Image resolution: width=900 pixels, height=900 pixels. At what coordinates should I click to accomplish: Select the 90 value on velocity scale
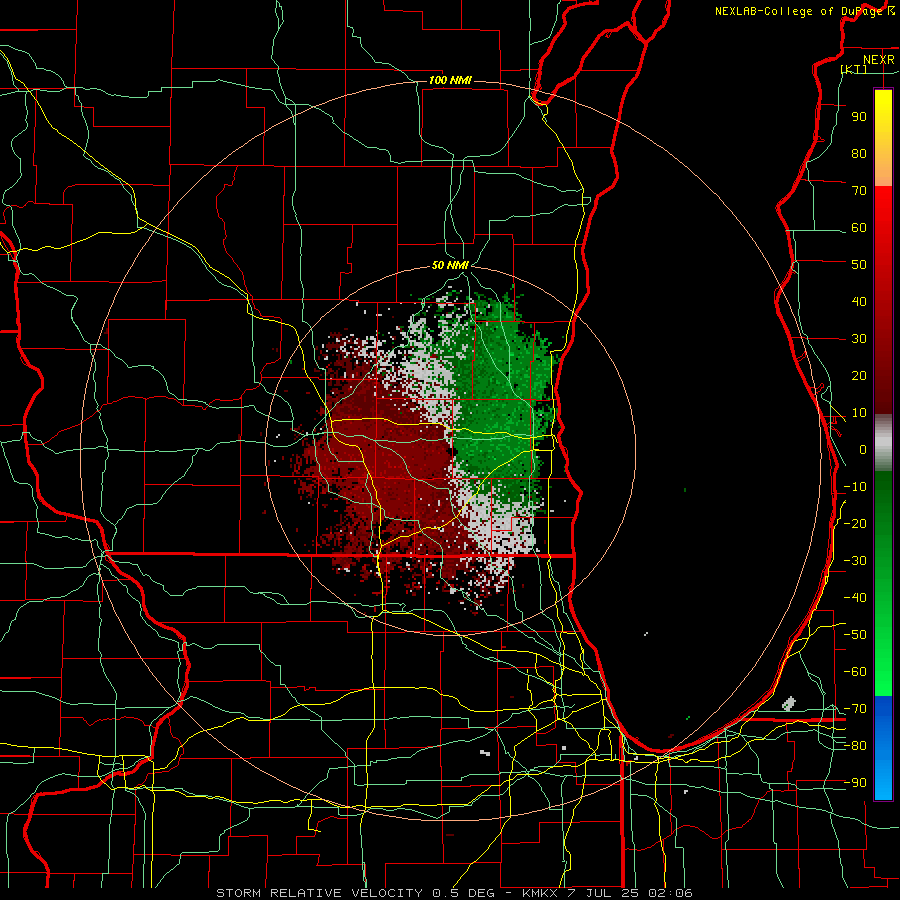click(x=859, y=117)
